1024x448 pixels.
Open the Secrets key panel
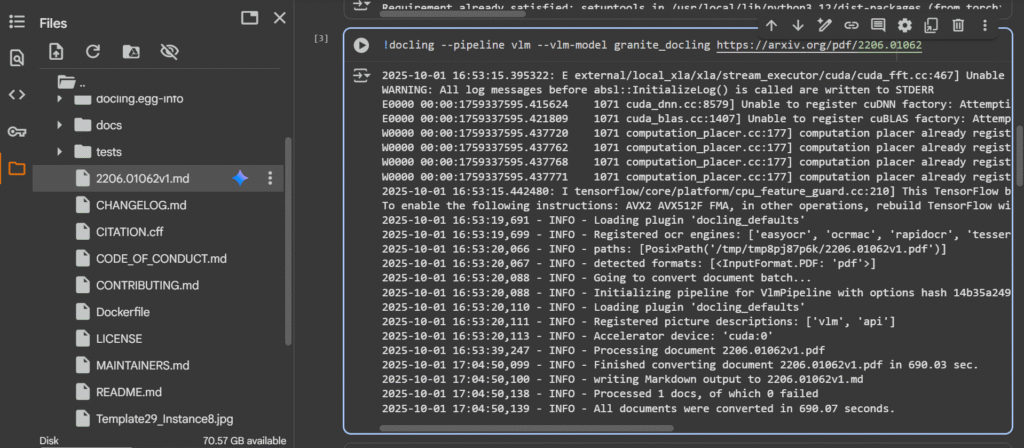coord(16,131)
